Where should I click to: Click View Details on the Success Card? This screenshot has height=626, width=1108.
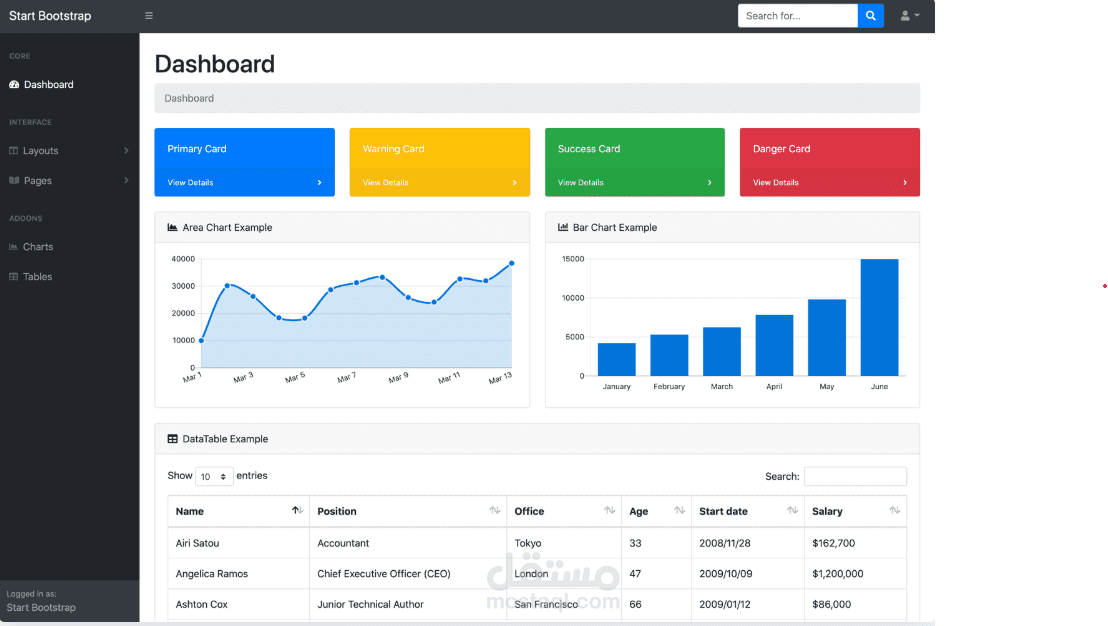580,182
